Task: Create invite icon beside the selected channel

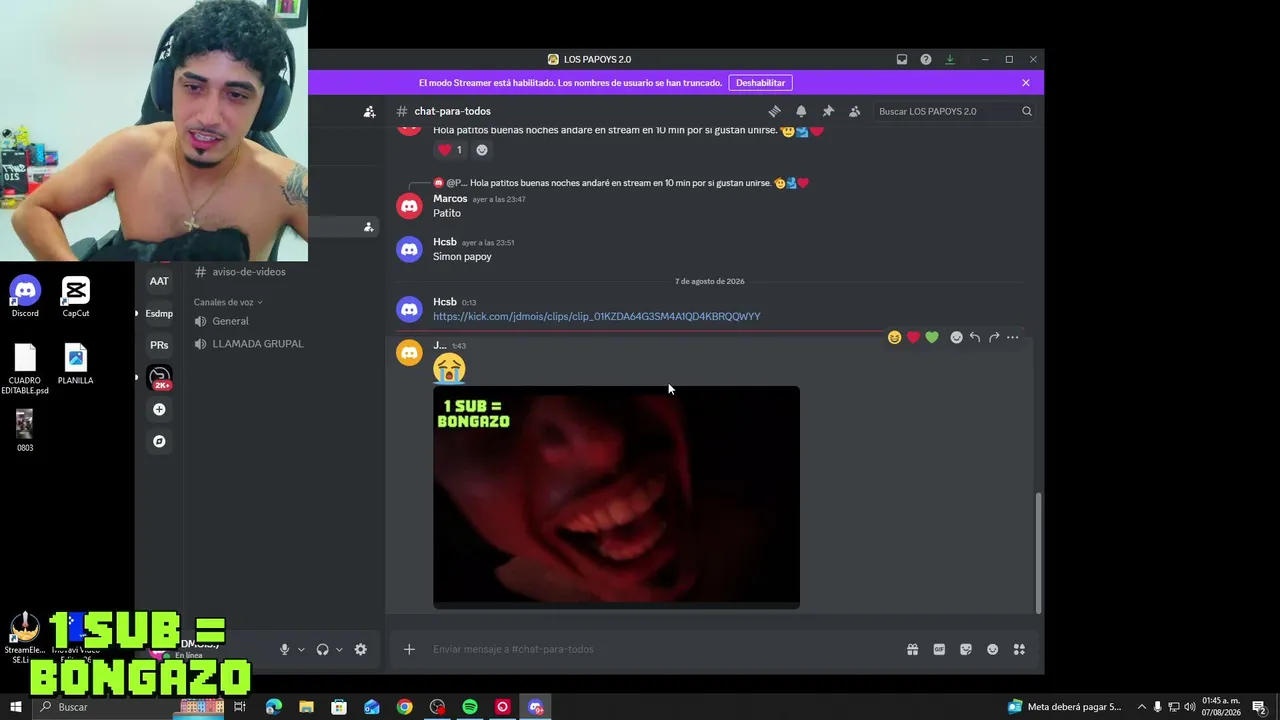Action: 369,227
